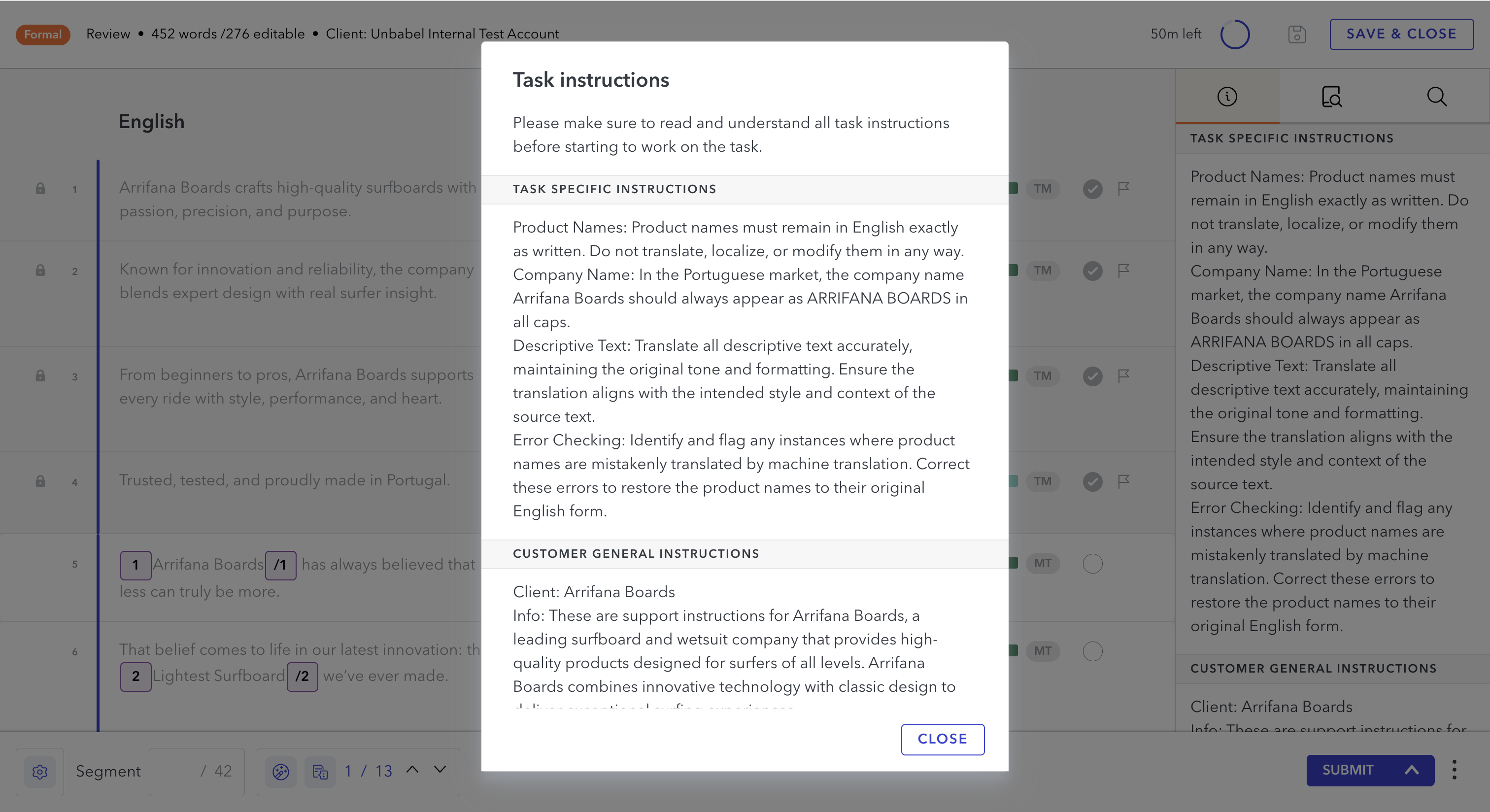Click the Formal register badge
The height and width of the screenshot is (812, 1490).
pyautogui.click(x=43, y=34)
